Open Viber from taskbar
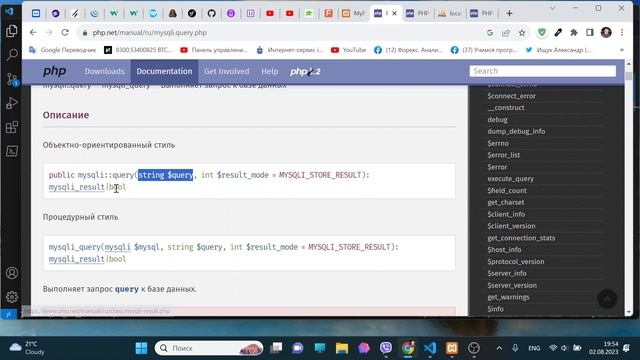This screenshot has width=640, height=360. click(x=386, y=348)
